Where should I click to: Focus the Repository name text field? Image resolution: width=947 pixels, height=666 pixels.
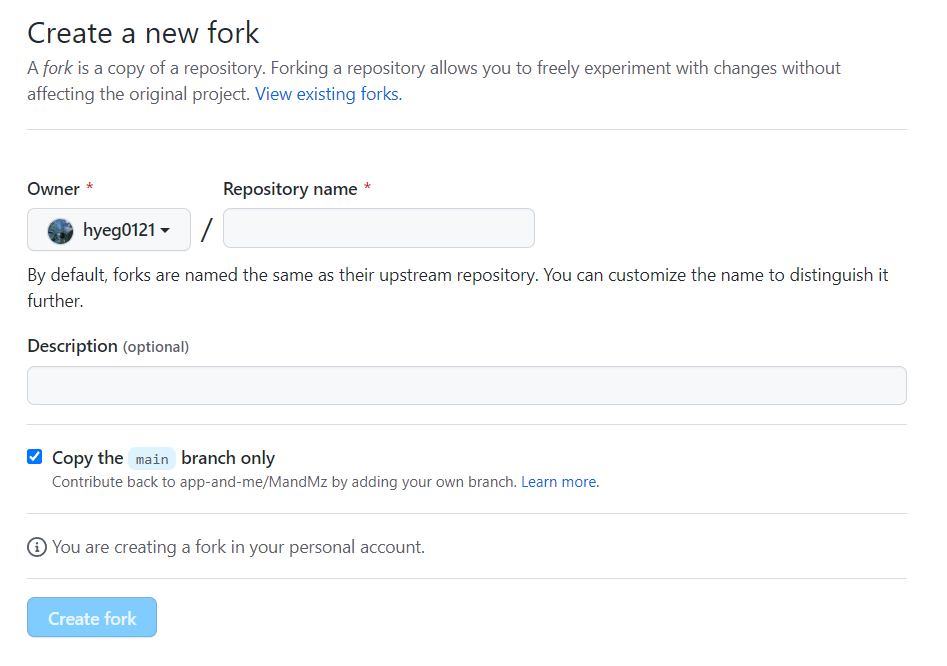378,228
